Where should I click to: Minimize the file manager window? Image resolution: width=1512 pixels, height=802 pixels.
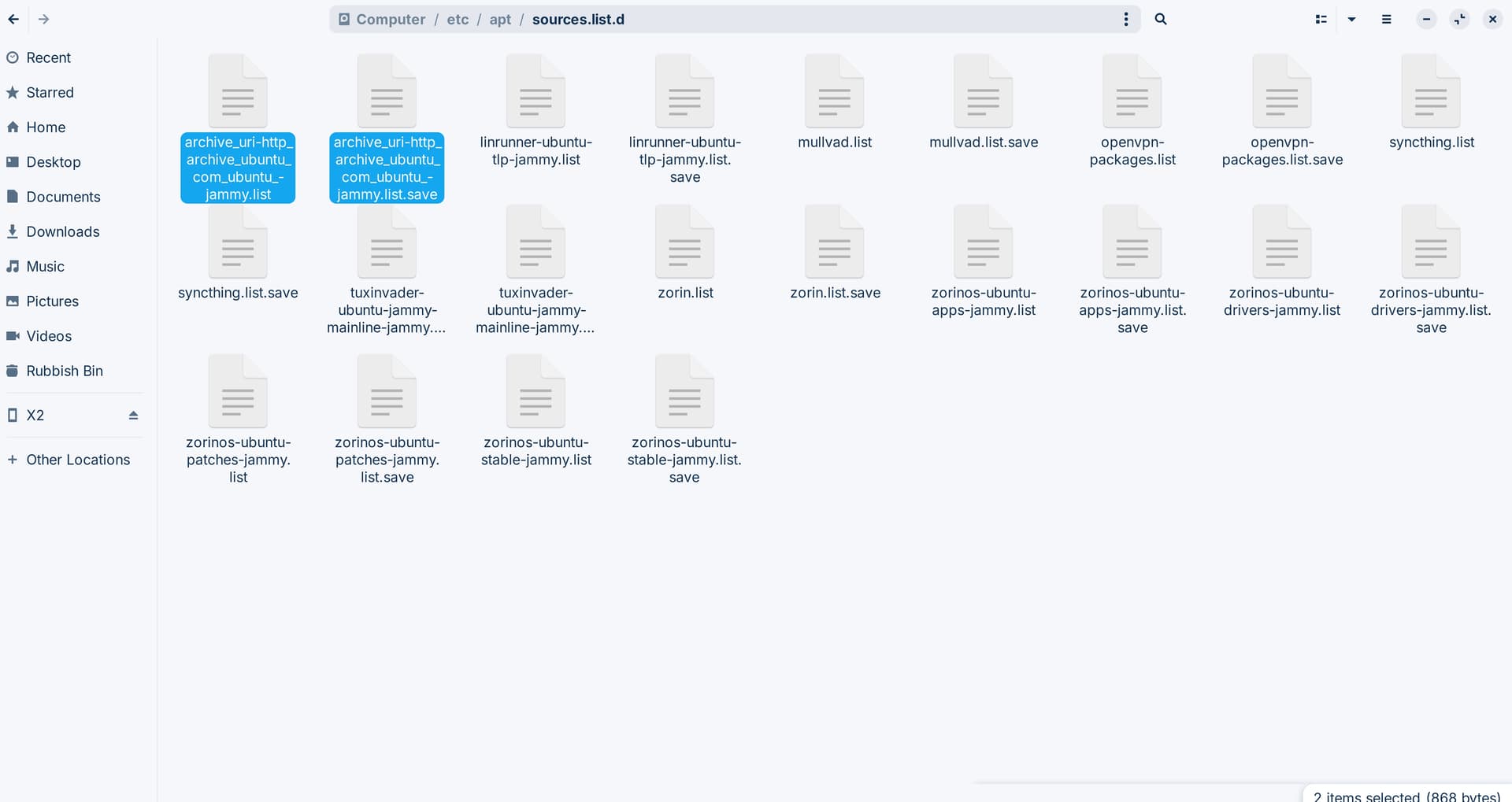(1426, 19)
